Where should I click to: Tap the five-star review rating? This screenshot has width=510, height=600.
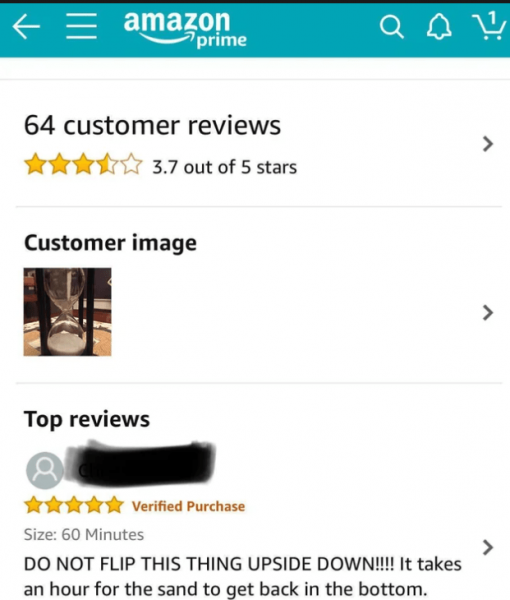click(x=74, y=505)
